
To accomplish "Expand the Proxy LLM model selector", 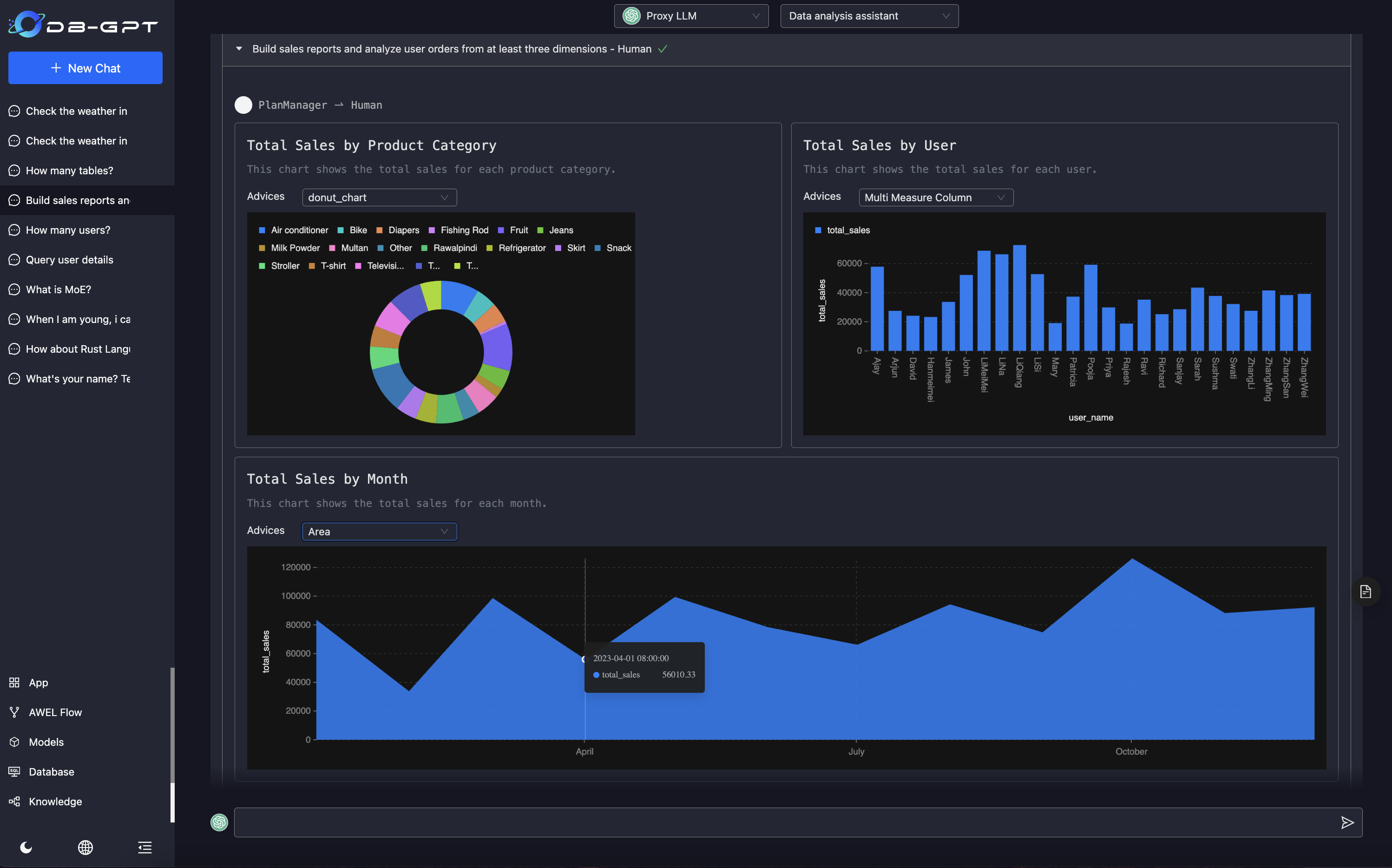I will (690, 16).
